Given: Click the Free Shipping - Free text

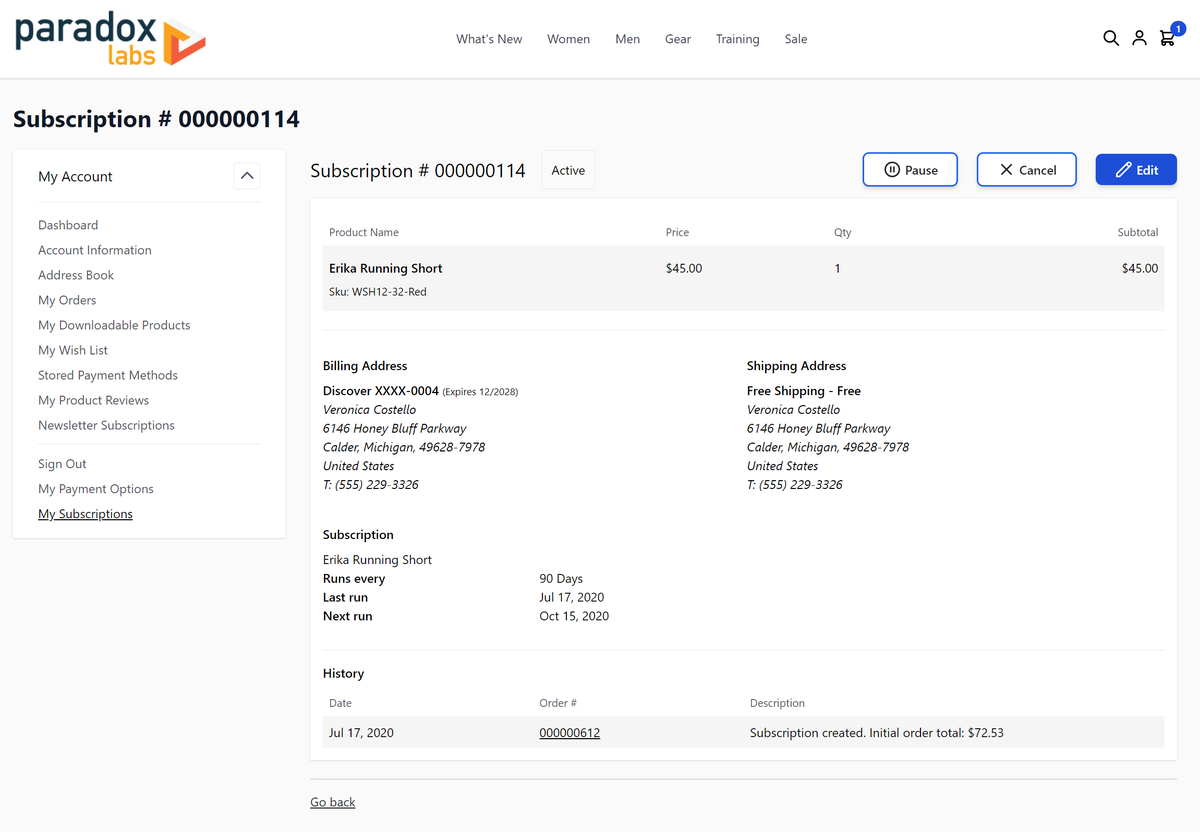Looking at the screenshot, I should pyautogui.click(x=804, y=391).
